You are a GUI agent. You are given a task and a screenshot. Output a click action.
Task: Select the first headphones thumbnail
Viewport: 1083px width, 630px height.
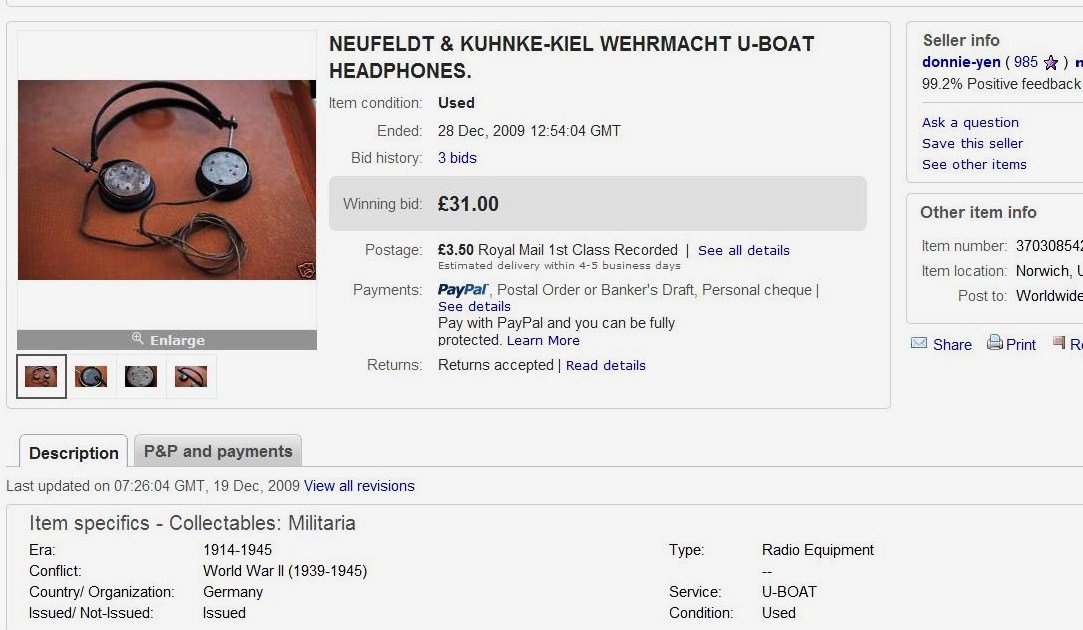click(x=41, y=376)
